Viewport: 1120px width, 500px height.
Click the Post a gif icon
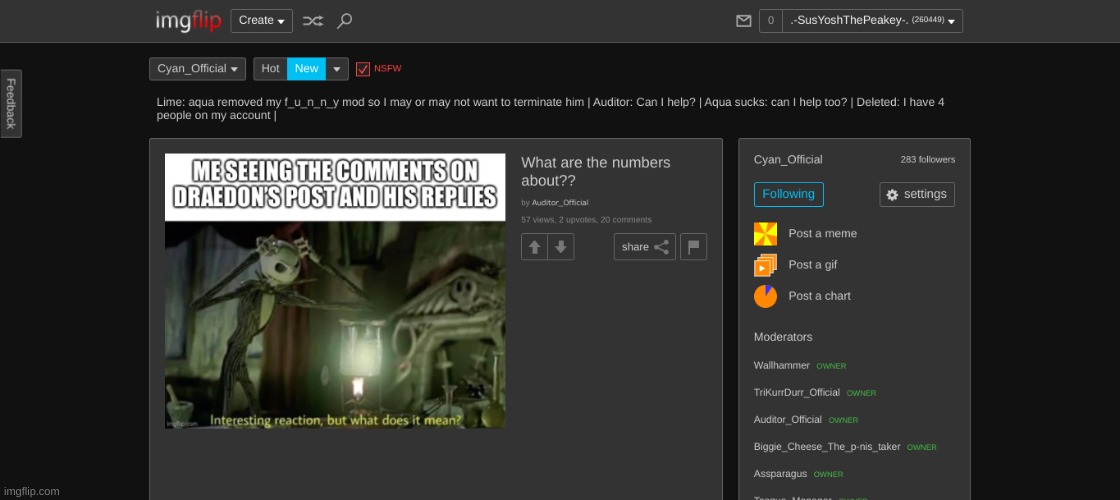(x=765, y=265)
